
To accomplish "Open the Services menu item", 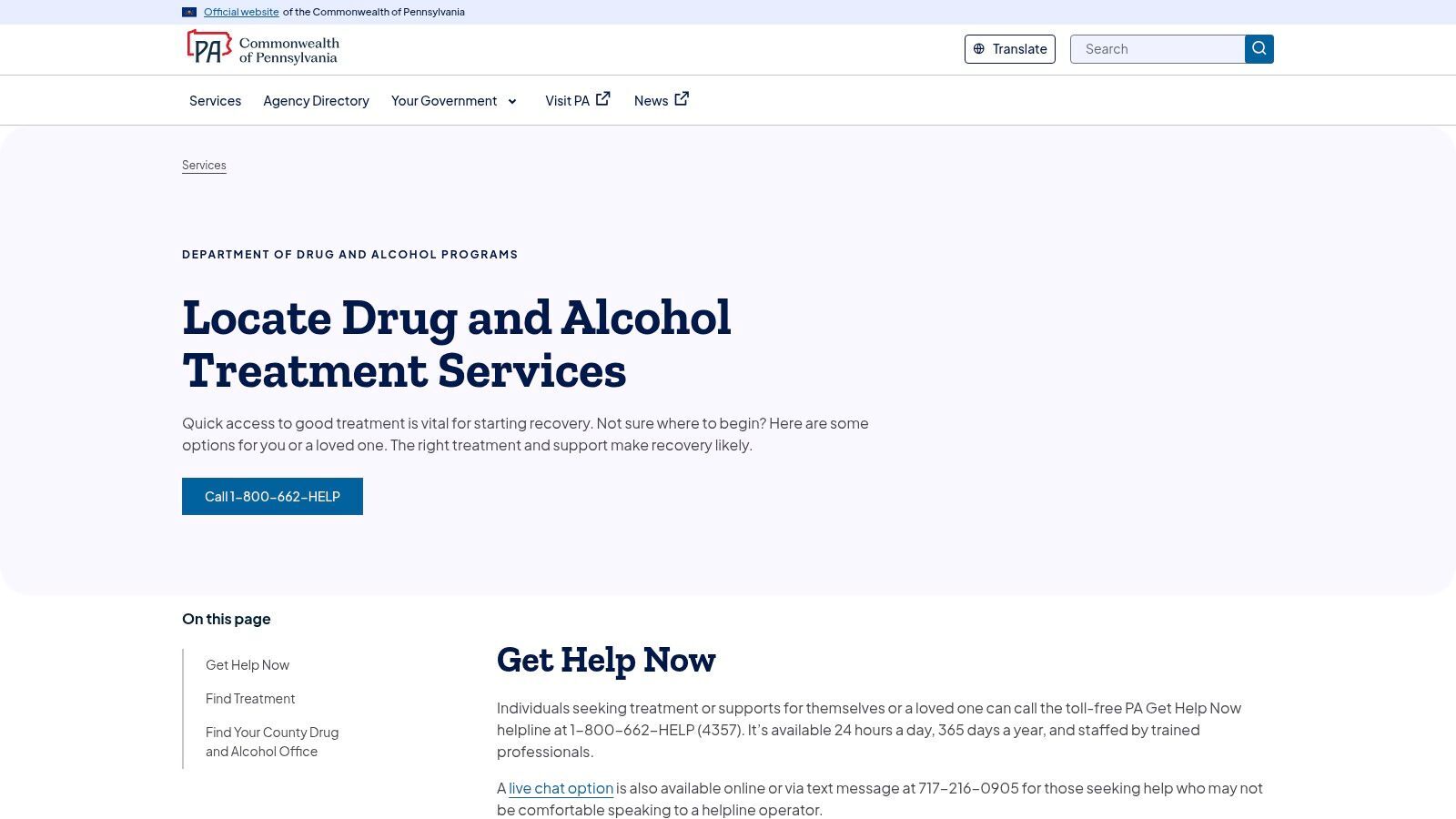I will click(215, 101).
